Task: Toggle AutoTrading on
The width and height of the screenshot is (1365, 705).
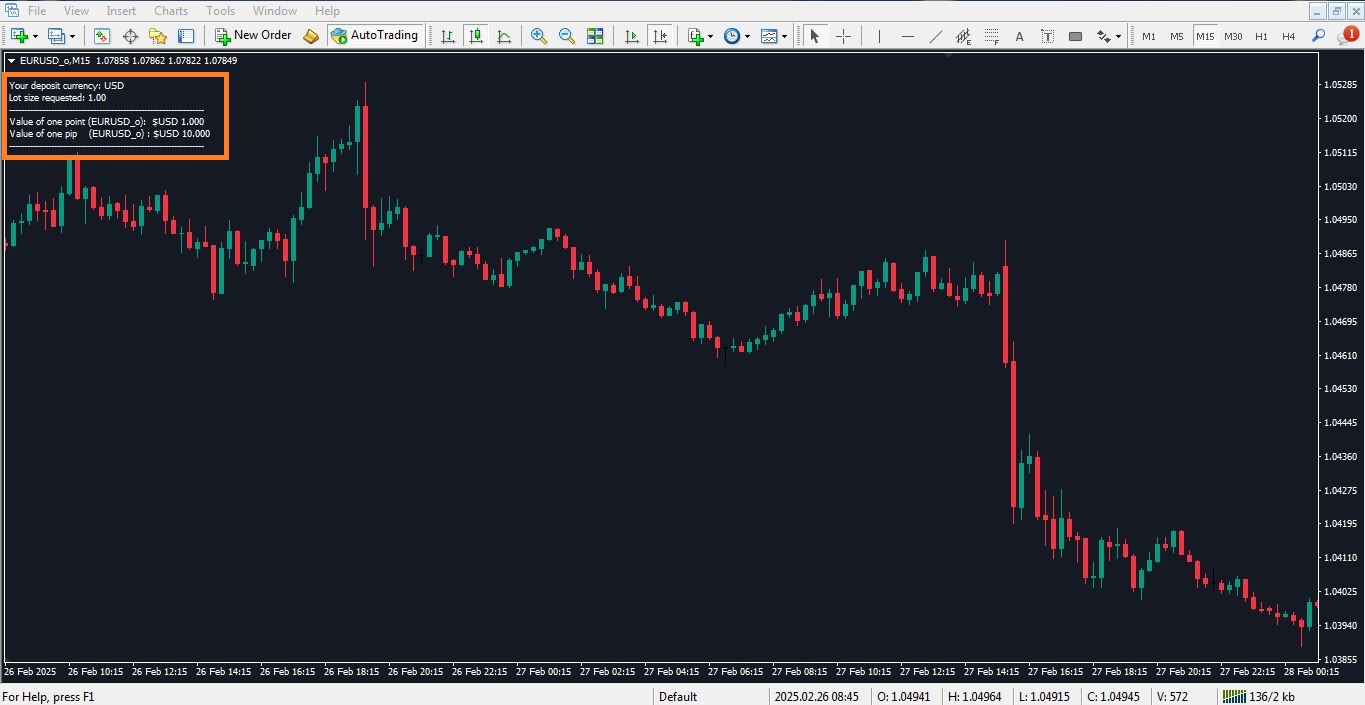Action: (375, 36)
